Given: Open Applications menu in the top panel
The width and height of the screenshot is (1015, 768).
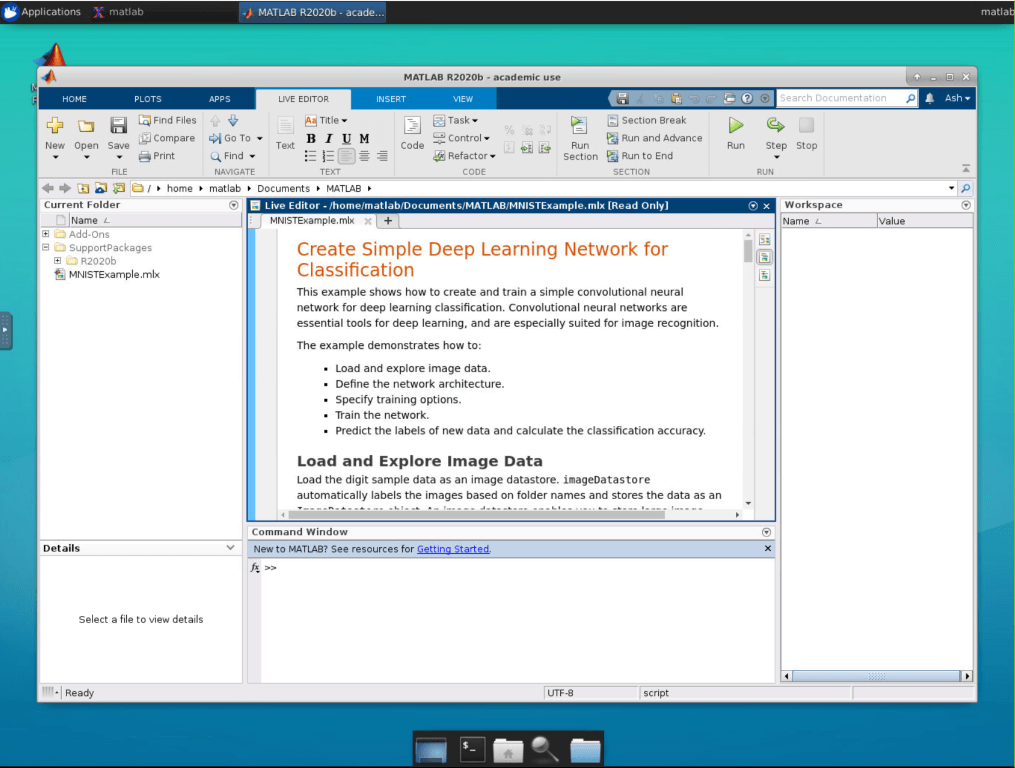Looking at the screenshot, I should tap(43, 12).
